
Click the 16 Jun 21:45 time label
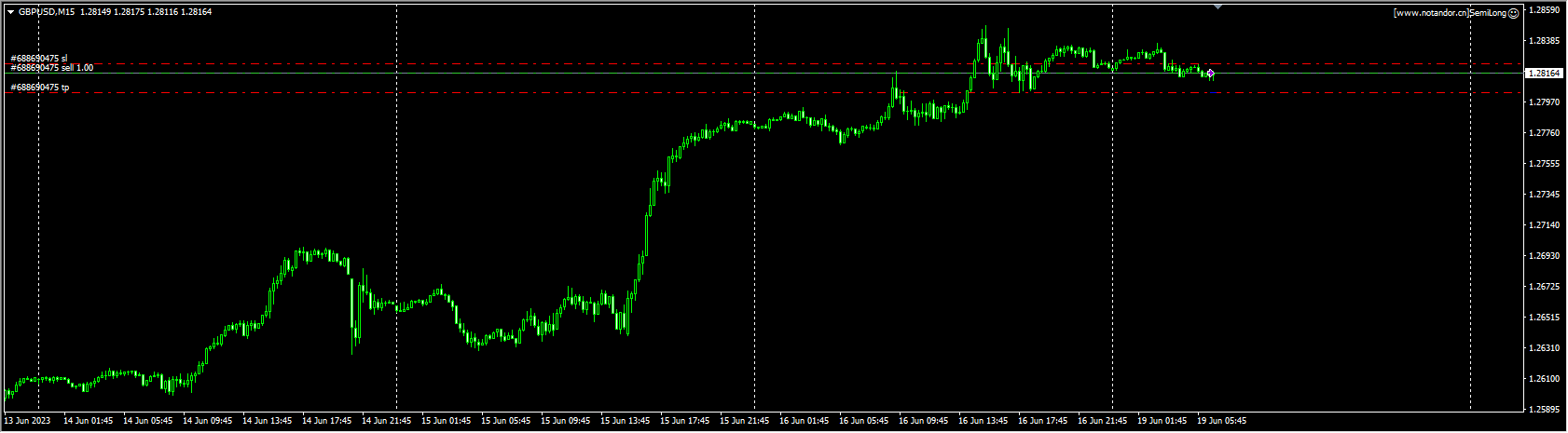pyautogui.click(x=1102, y=421)
